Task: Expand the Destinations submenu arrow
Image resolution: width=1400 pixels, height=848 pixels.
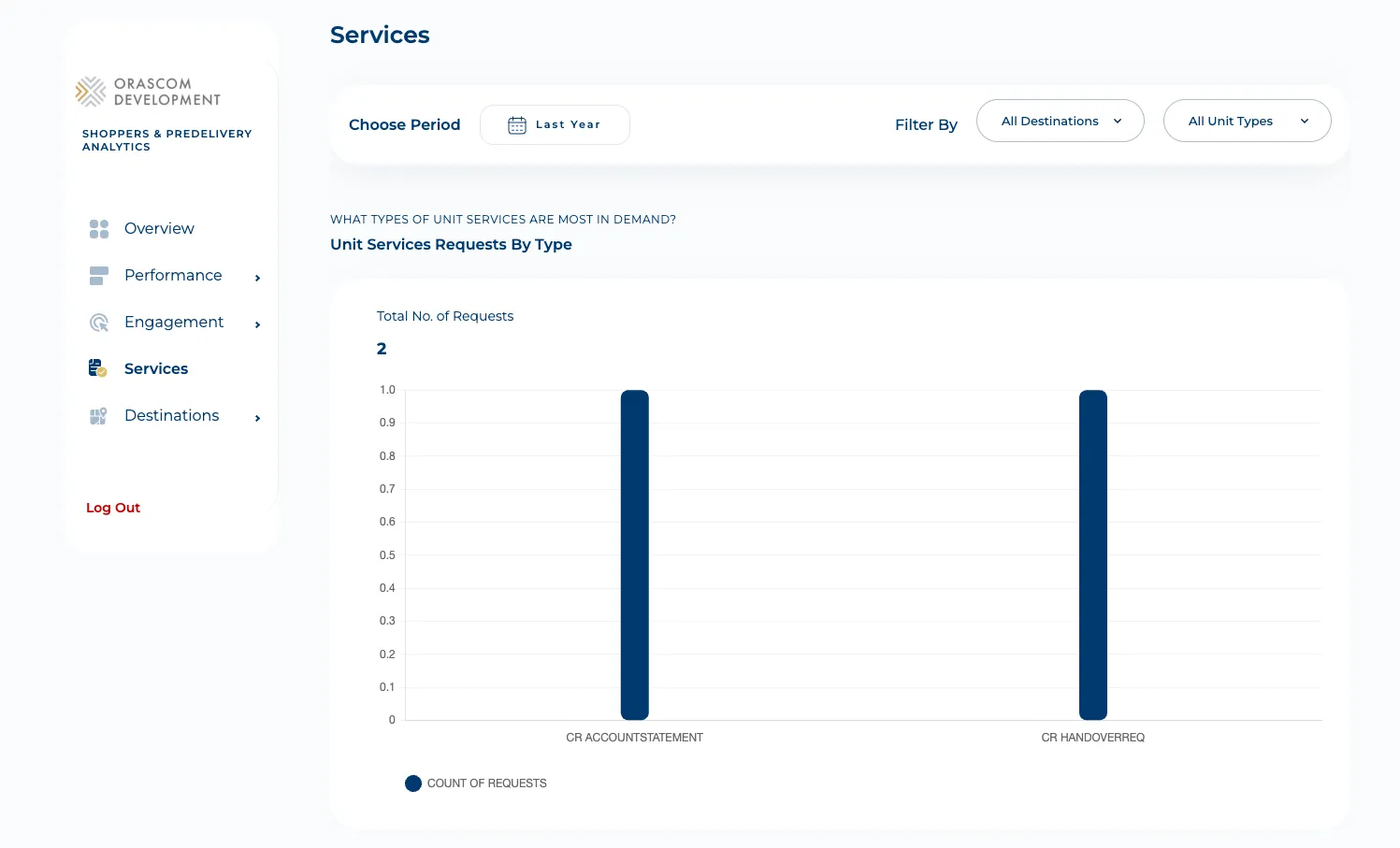Action: (x=257, y=418)
